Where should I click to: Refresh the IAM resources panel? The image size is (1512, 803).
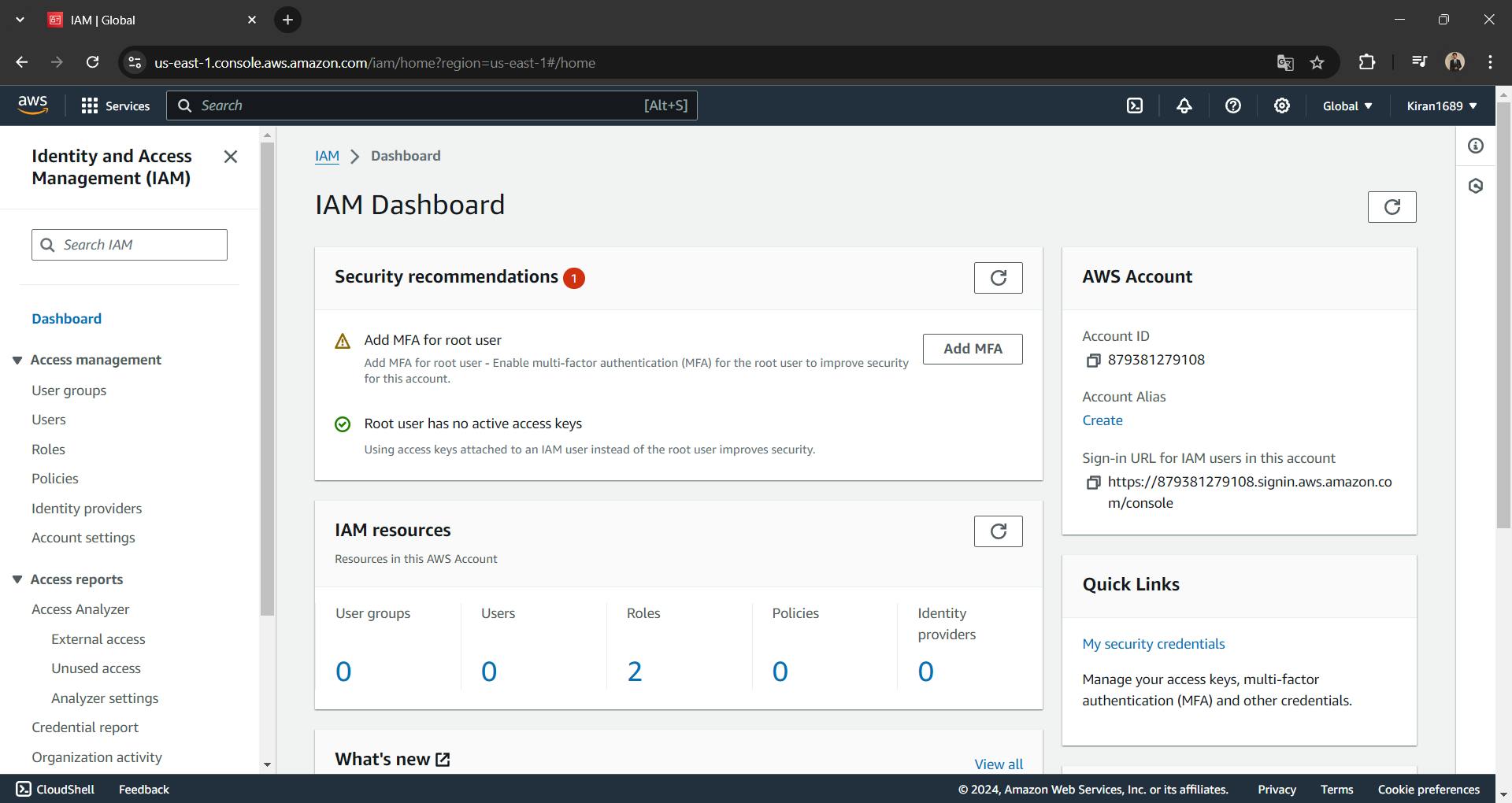pyautogui.click(x=998, y=531)
